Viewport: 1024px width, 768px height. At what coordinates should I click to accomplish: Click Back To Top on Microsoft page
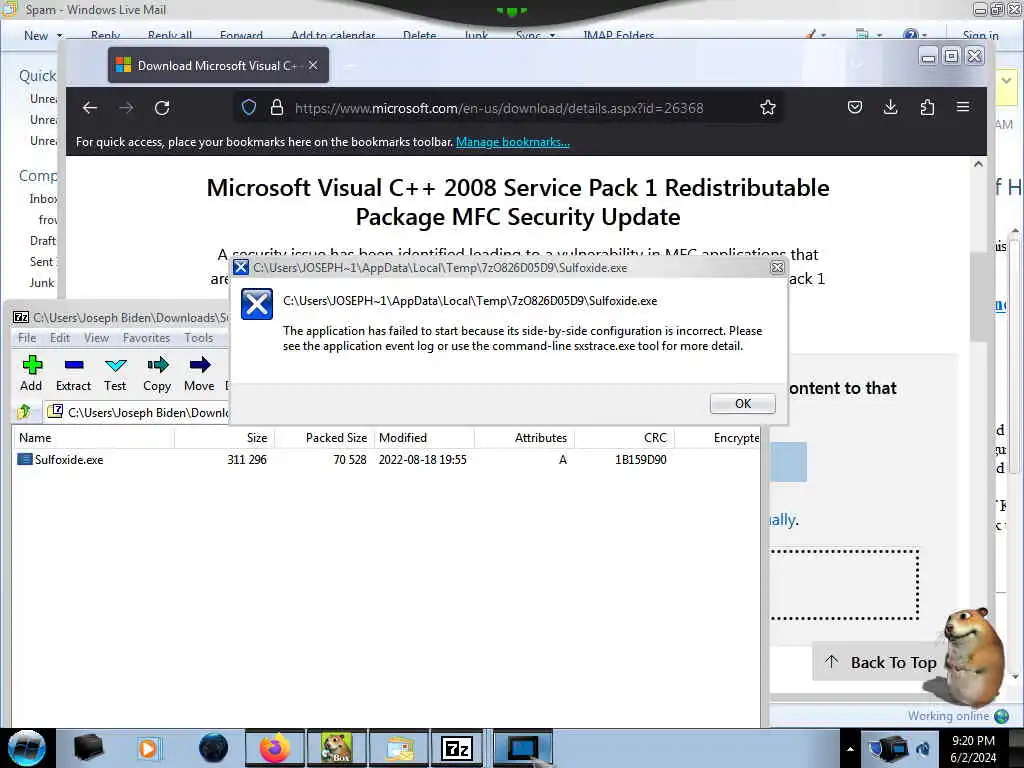pyautogui.click(x=880, y=662)
